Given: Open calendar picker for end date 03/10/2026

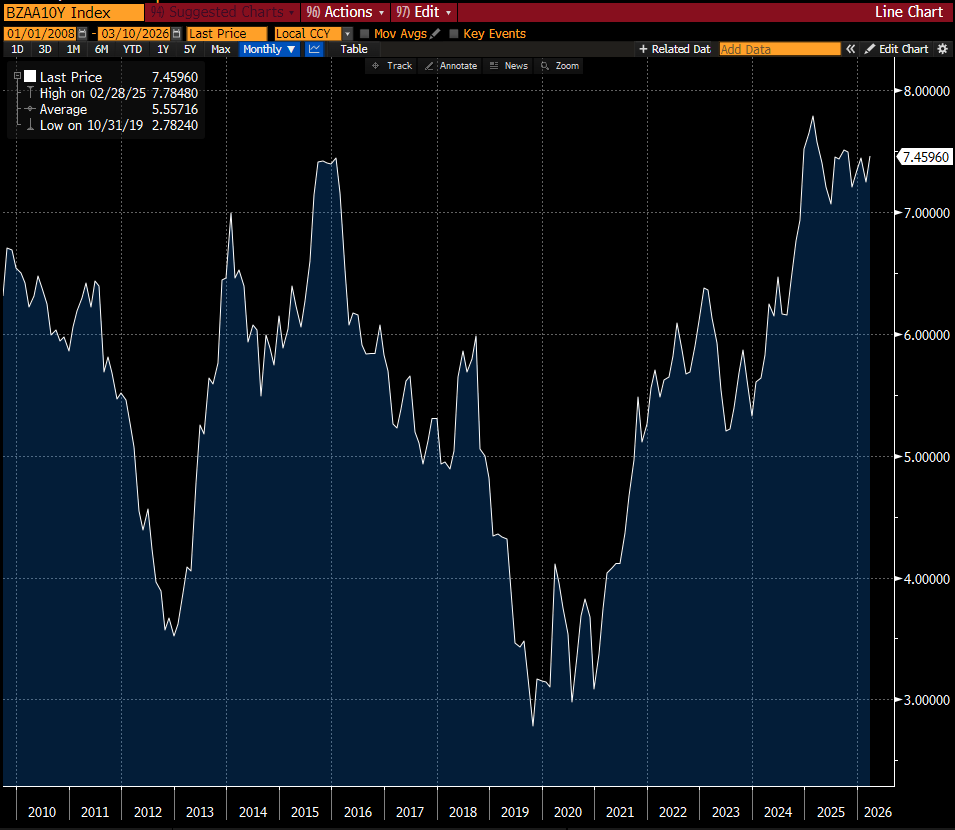Looking at the screenshot, I should pyautogui.click(x=177, y=33).
